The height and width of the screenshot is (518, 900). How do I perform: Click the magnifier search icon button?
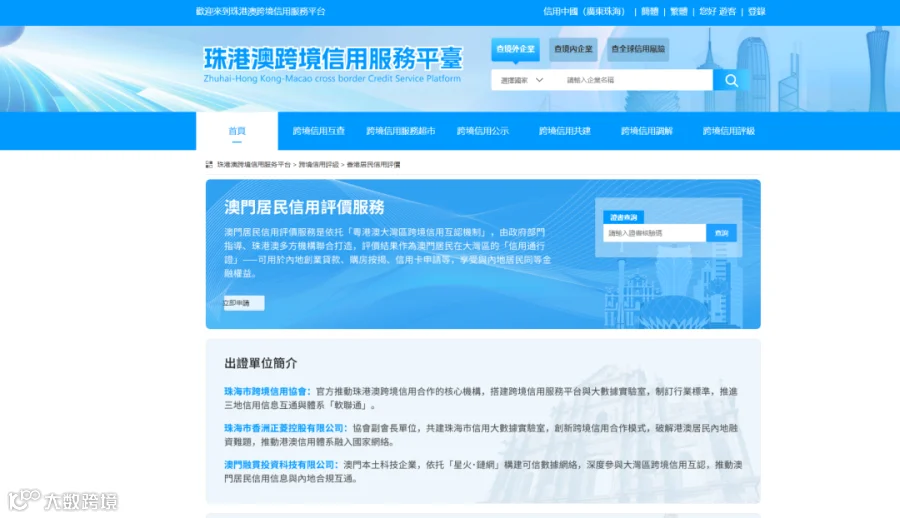[x=731, y=80]
